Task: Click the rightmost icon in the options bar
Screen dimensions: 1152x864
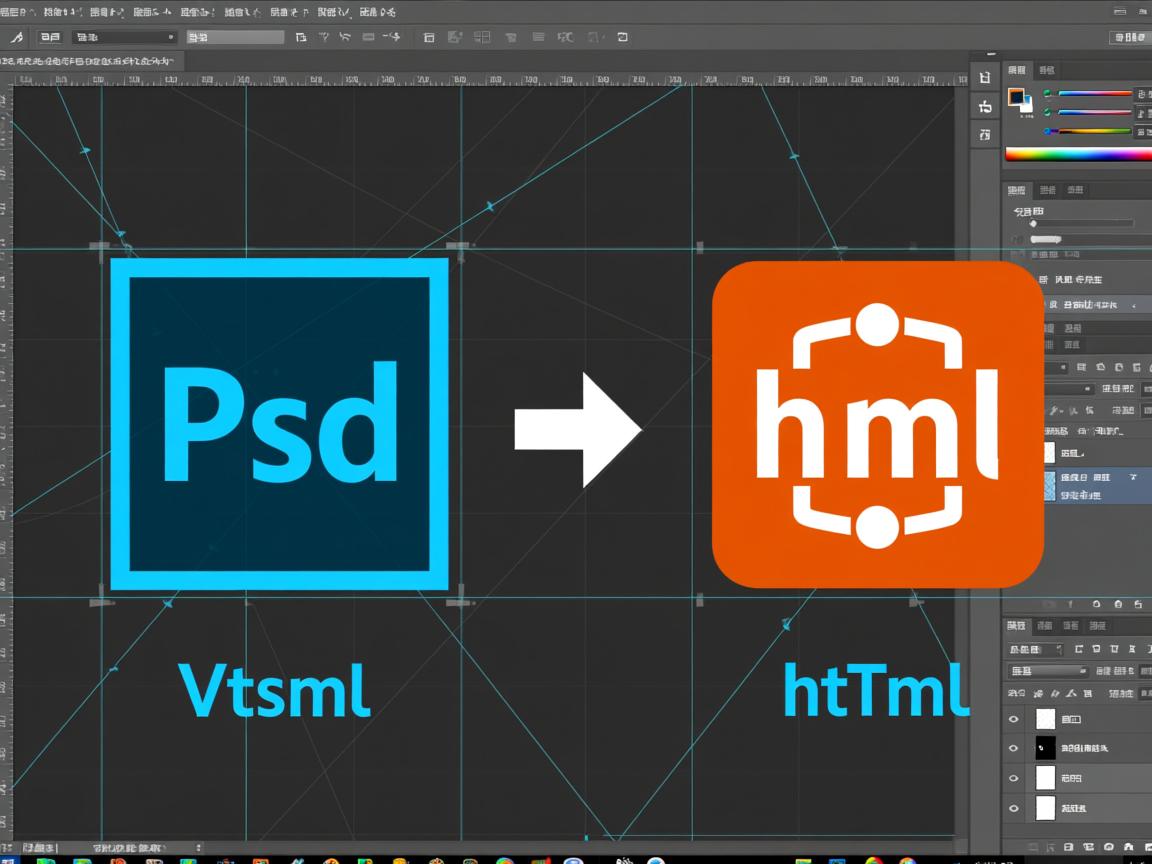Action: [622, 37]
